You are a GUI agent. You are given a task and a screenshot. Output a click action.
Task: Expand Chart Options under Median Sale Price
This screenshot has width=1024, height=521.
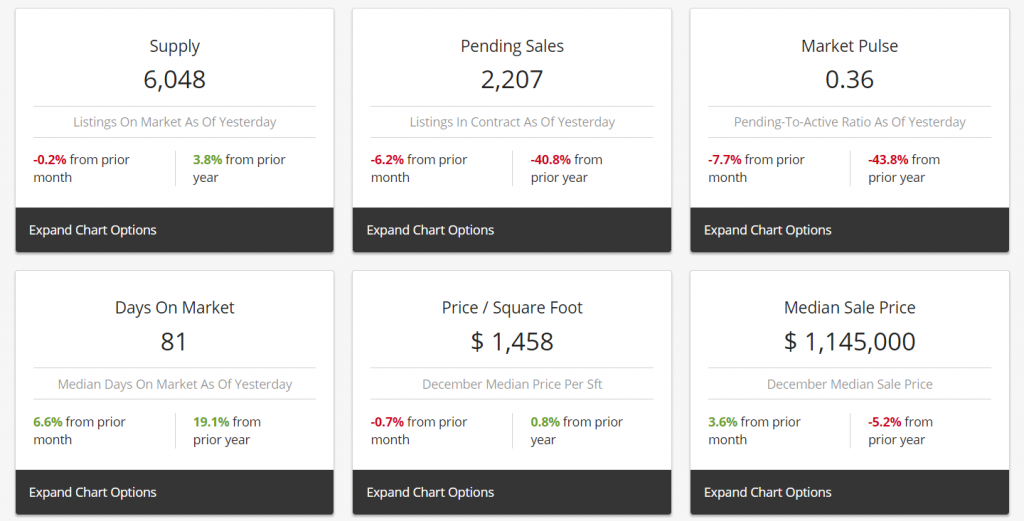click(768, 492)
